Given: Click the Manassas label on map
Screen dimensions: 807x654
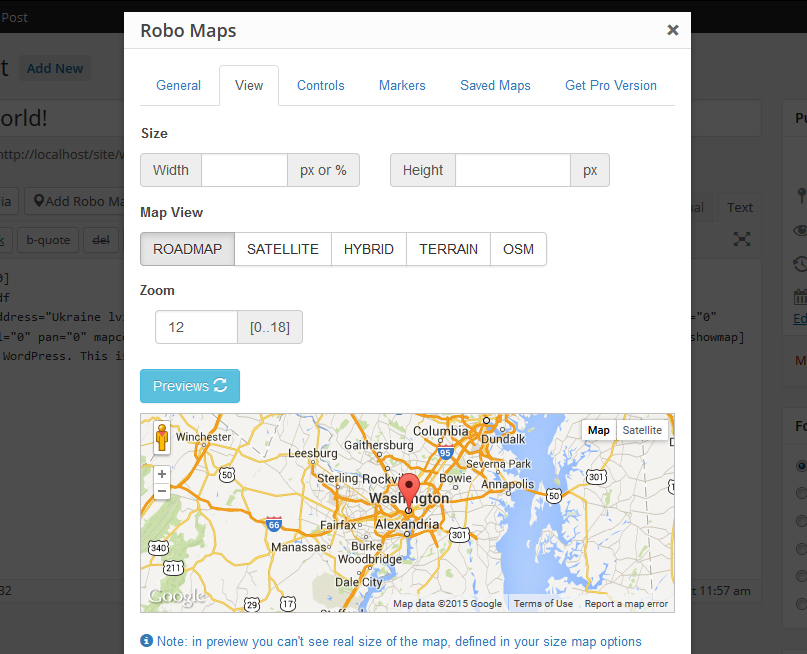Looking at the screenshot, I should pos(299,547).
